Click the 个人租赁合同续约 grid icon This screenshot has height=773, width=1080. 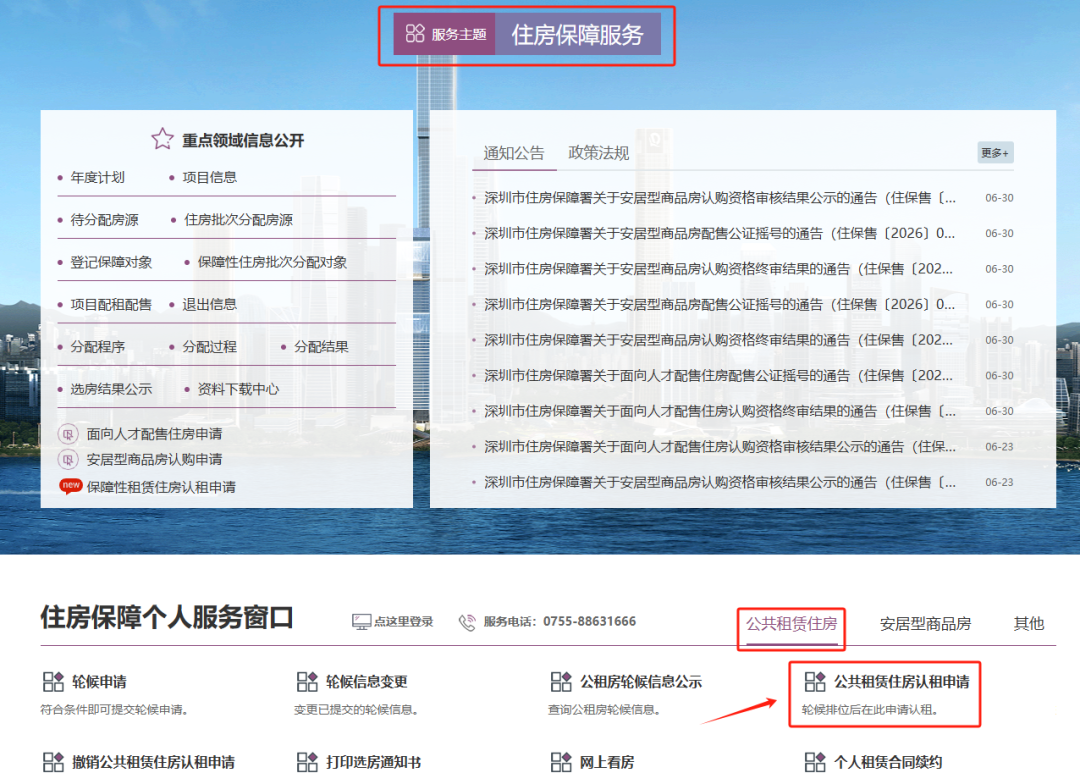point(816,762)
